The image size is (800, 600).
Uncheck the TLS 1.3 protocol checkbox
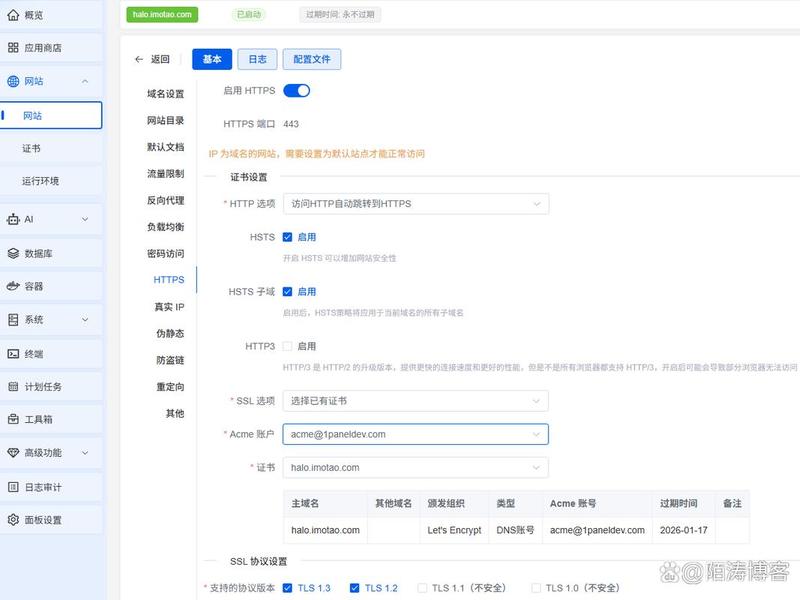287,588
